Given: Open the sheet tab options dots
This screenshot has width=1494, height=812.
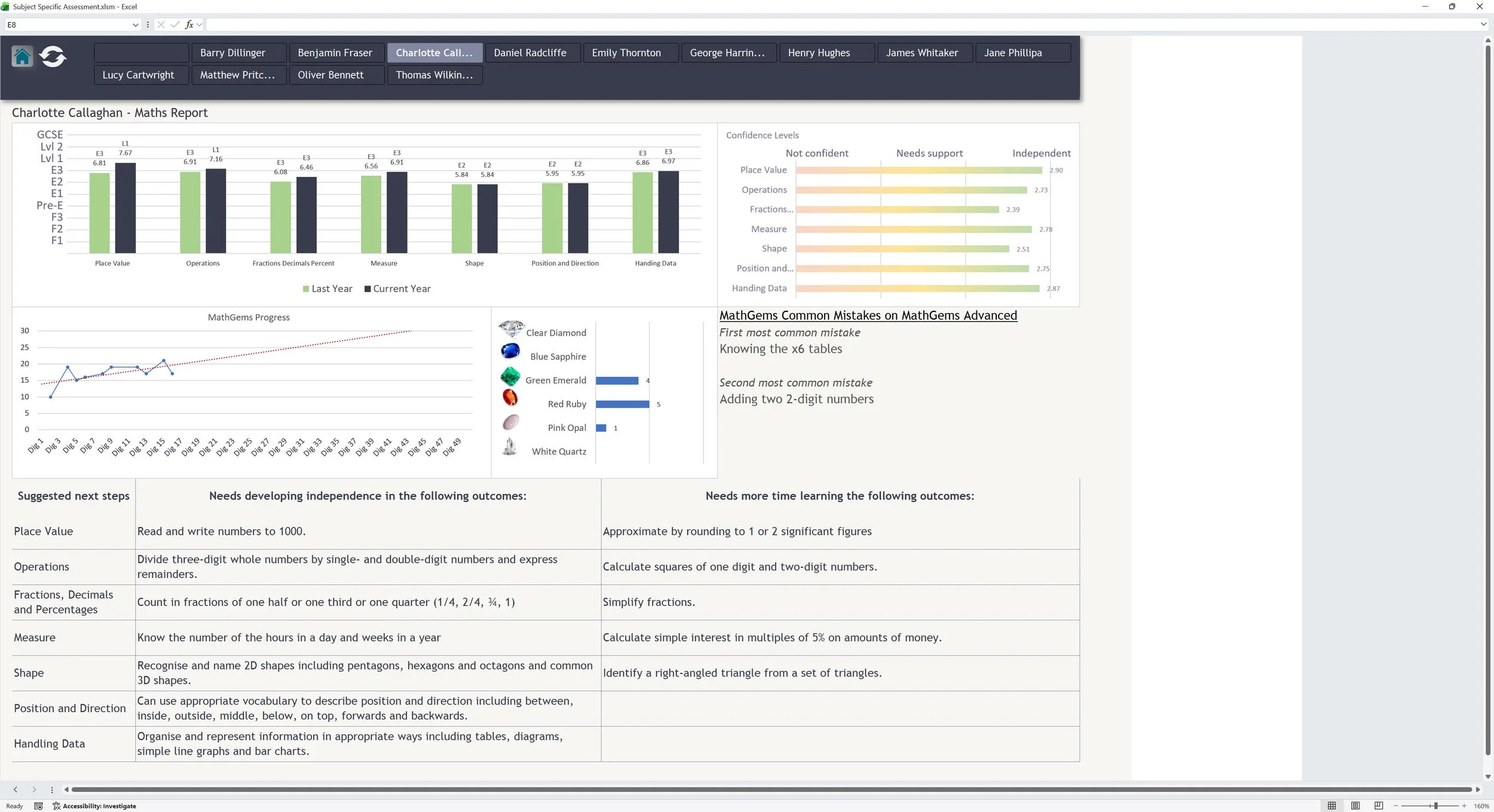Looking at the screenshot, I should [52, 789].
